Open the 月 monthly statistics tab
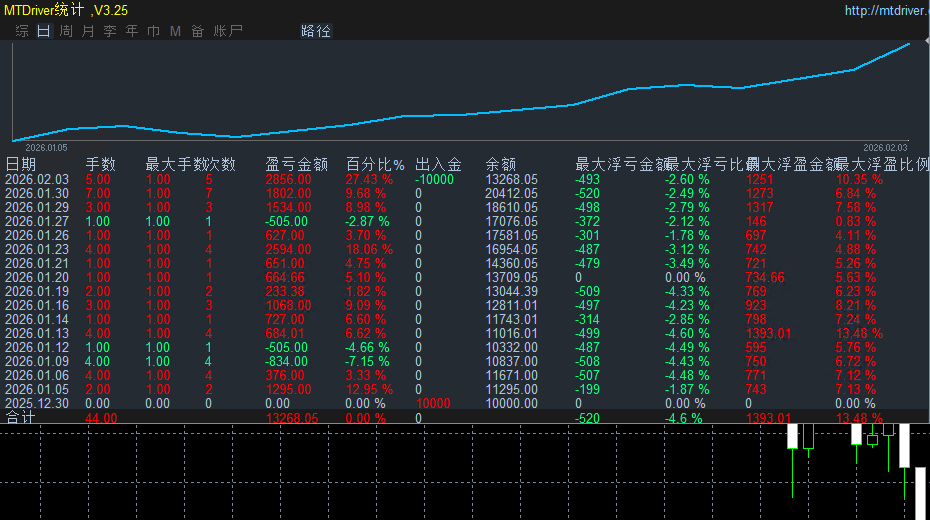Screen dimensions: 930x520 click(88, 31)
